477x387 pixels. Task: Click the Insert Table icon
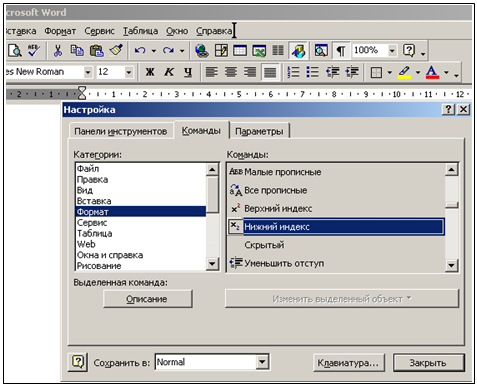pyautogui.click(x=240, y=51)
